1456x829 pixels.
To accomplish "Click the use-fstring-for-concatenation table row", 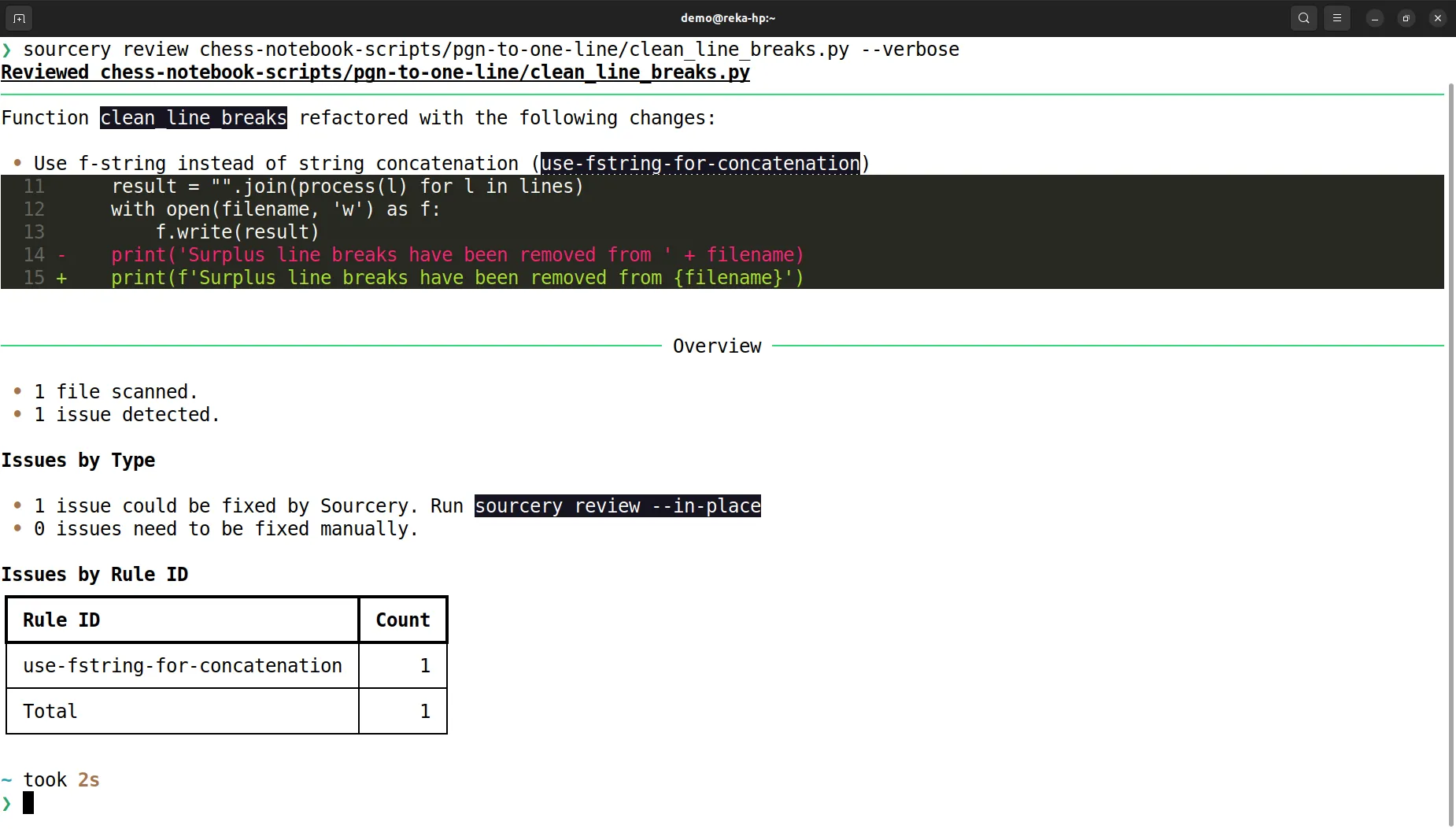I will point(183,665).
